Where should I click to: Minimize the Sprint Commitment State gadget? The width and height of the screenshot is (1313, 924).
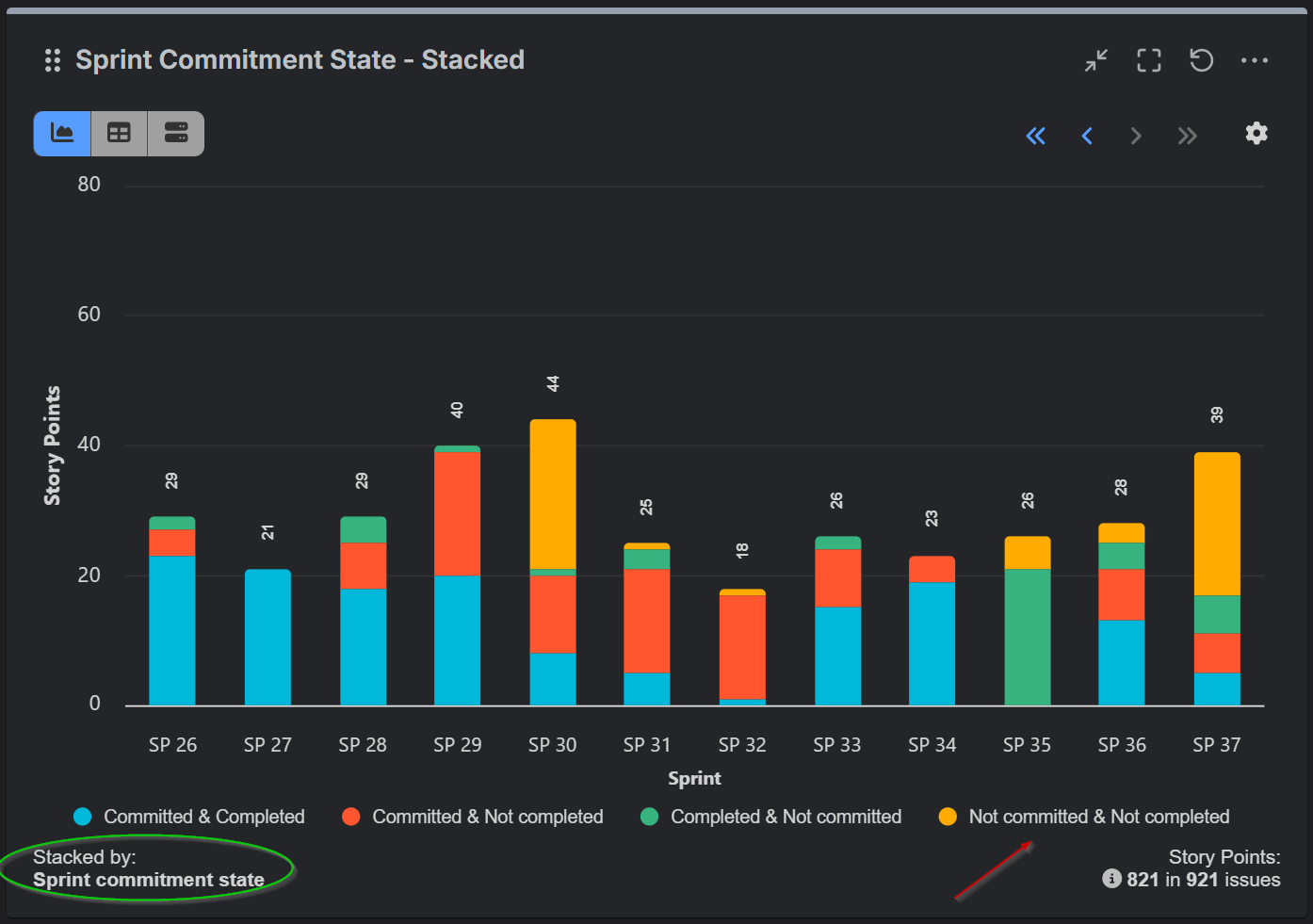(1095, 60)
